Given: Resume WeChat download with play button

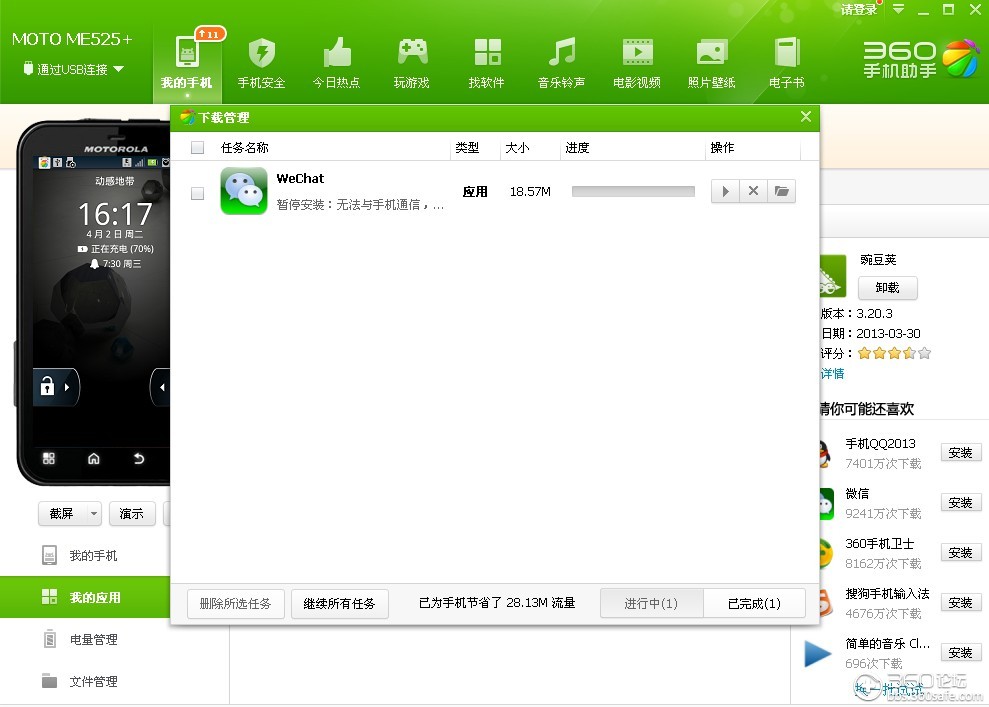Looking at the screenshot, I should [x=725, y=191].
